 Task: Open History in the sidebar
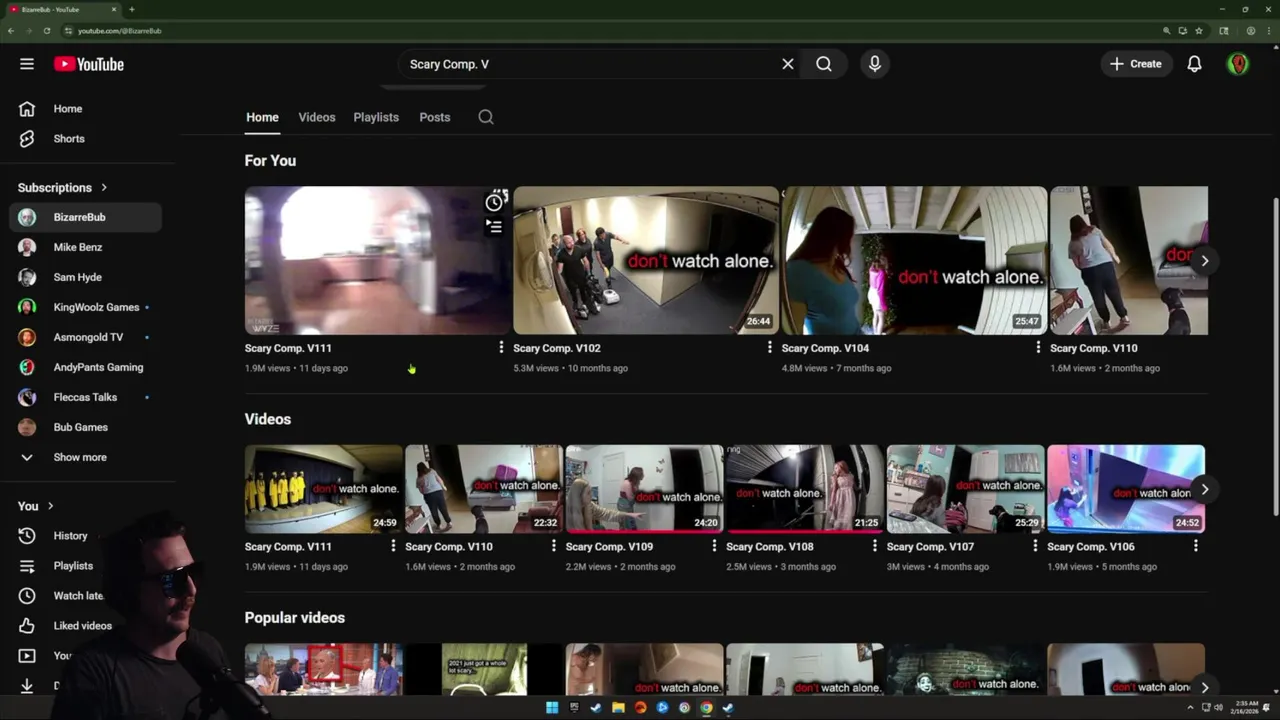tap(85, 536)
